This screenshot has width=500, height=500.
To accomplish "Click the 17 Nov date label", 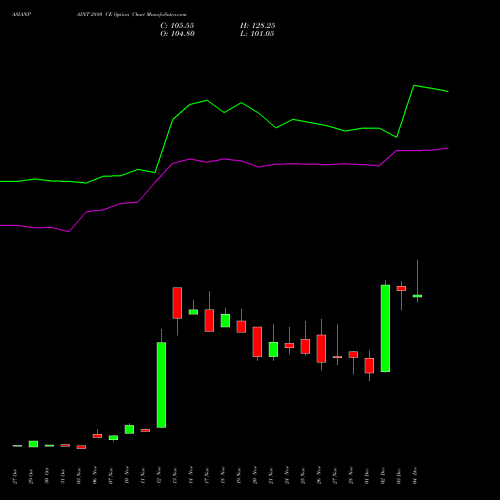I will pos(207,476).
